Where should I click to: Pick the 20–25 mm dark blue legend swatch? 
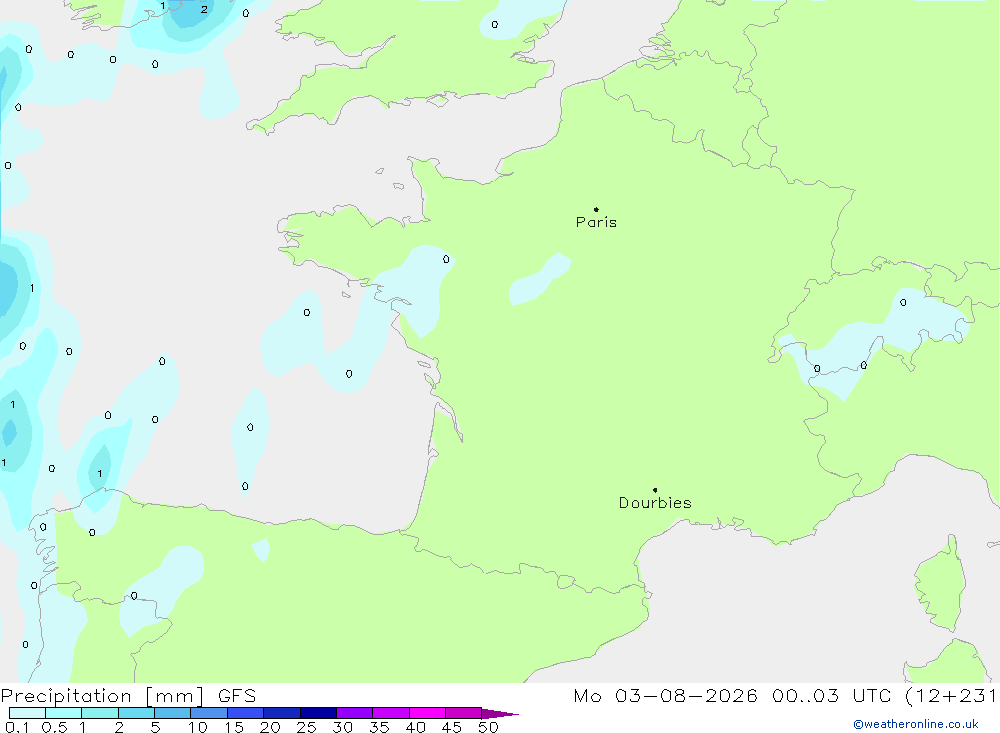282,713
